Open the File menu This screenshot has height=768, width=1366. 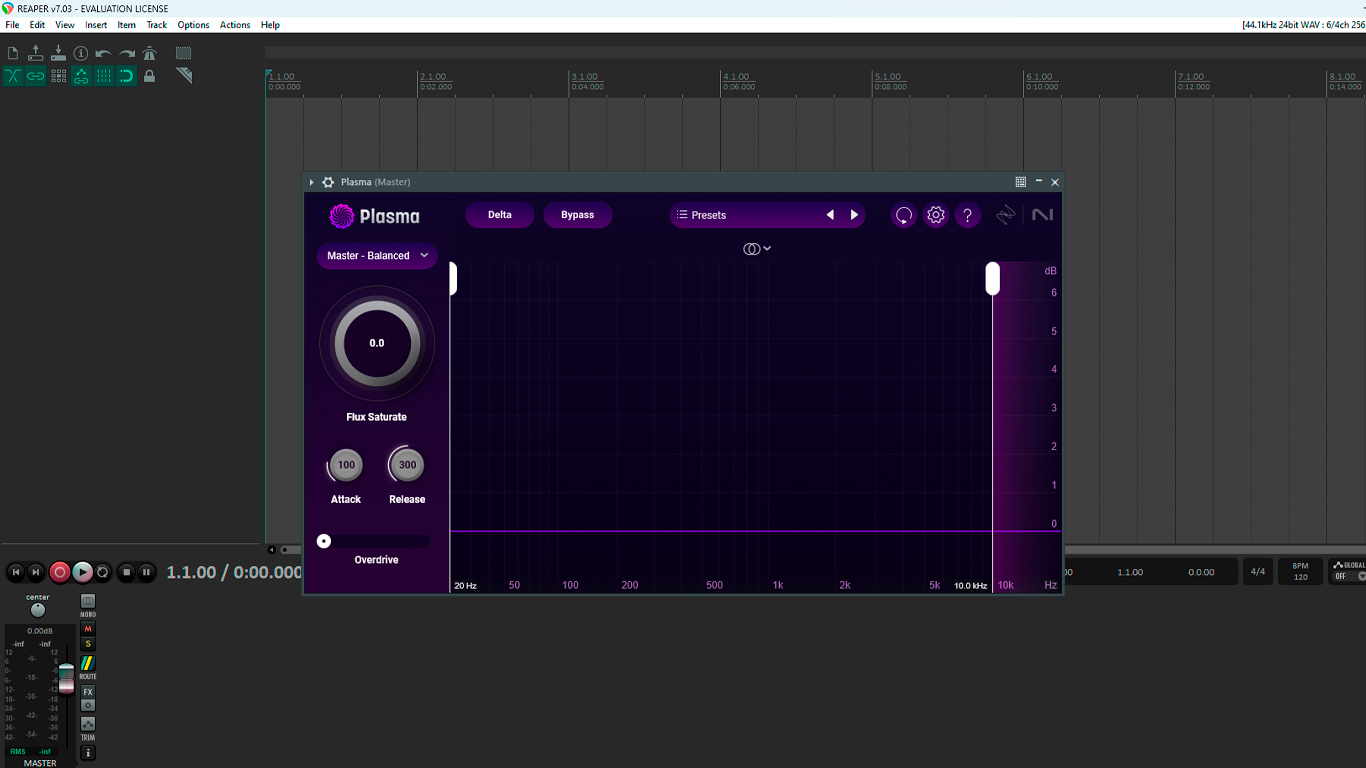(12, 25)
